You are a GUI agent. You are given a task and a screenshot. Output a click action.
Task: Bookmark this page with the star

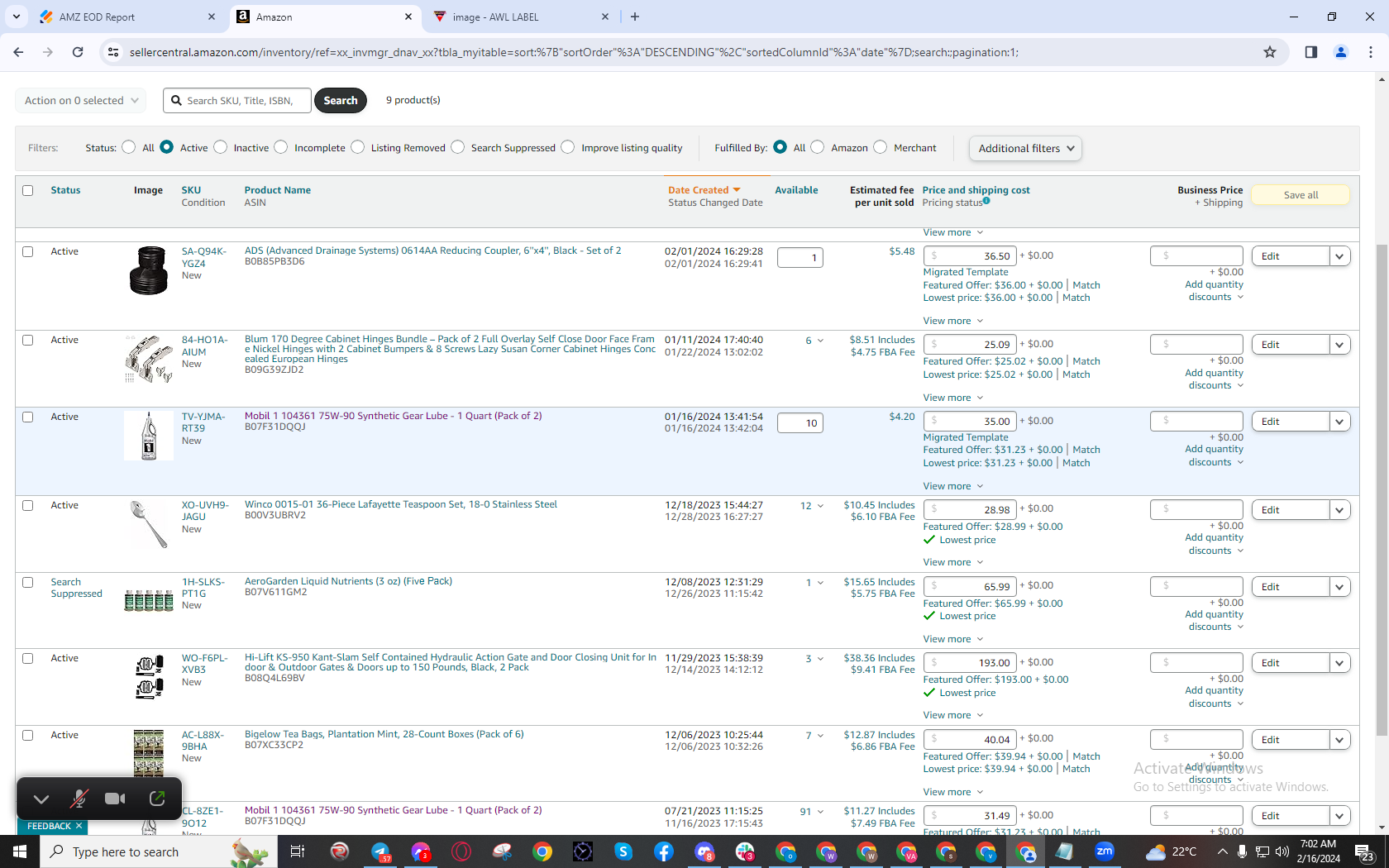click(x=1270, y=52)
